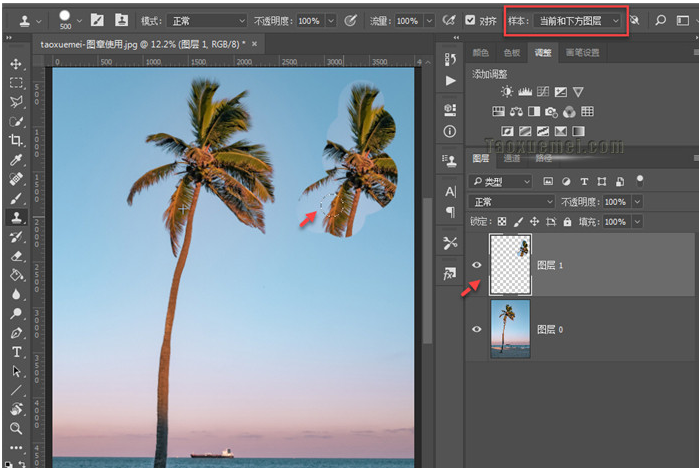Image resolution: width=699 pixels, height=468 pixels.
Task: Open the 模式 blend mode dropdown in options bar
Action: (207, 20)
